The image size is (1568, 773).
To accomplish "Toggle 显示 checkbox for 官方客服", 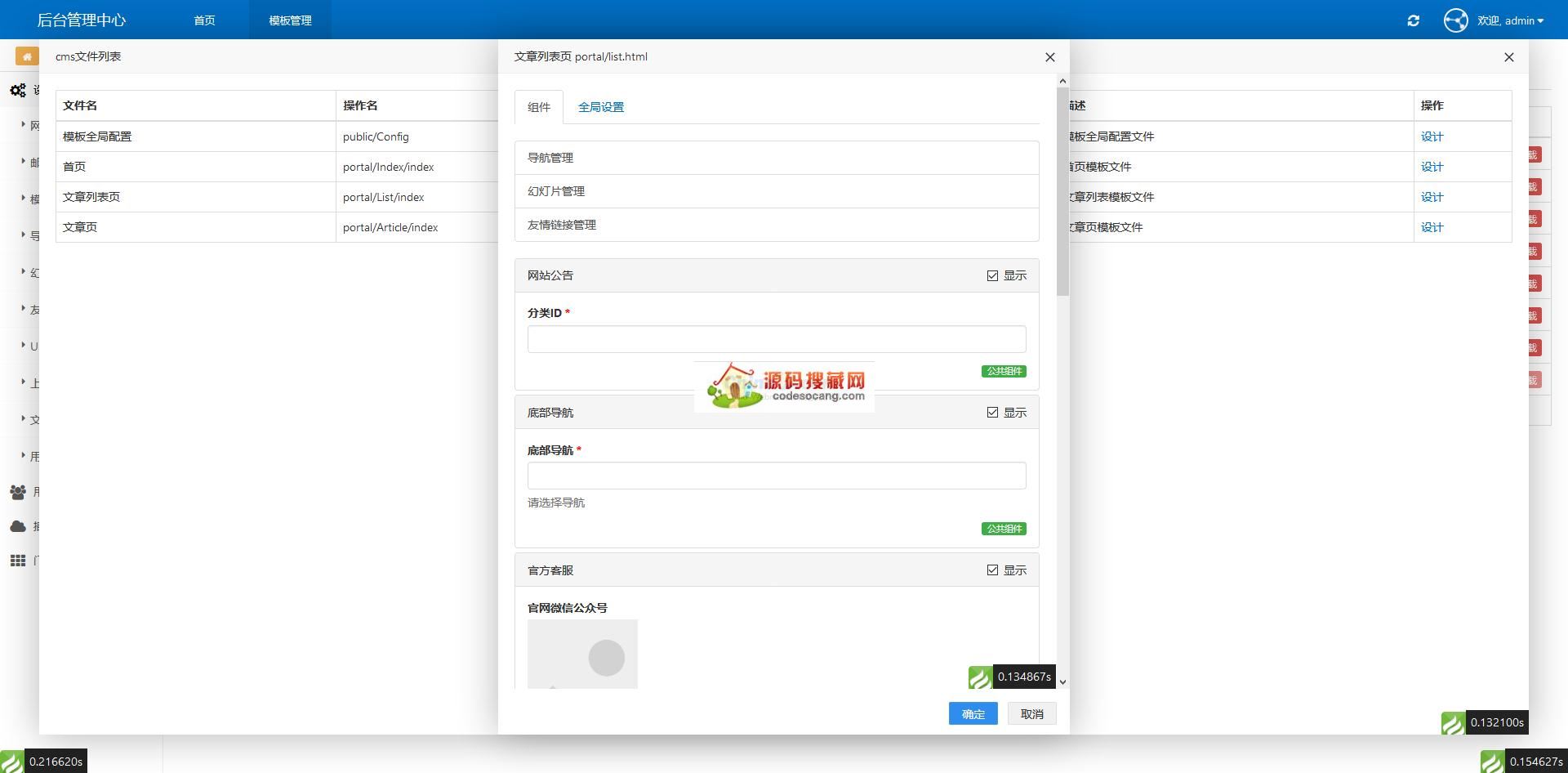I will click(992, 570).
